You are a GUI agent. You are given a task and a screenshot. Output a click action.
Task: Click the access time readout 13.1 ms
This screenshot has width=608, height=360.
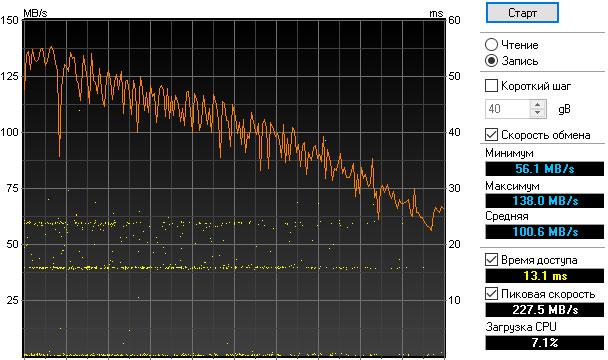[544, 276]
